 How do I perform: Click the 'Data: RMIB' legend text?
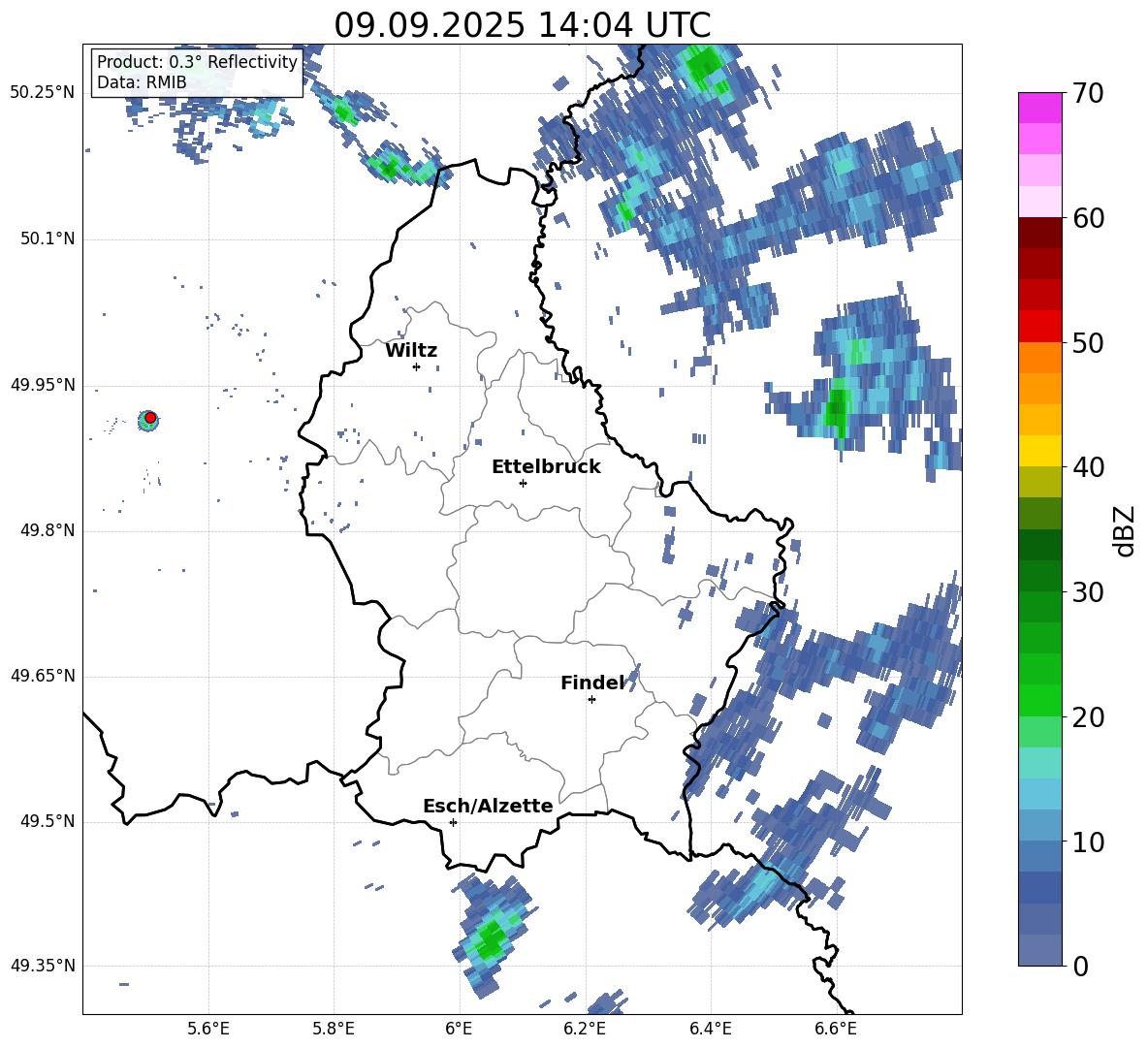click(x=142, y=82)
